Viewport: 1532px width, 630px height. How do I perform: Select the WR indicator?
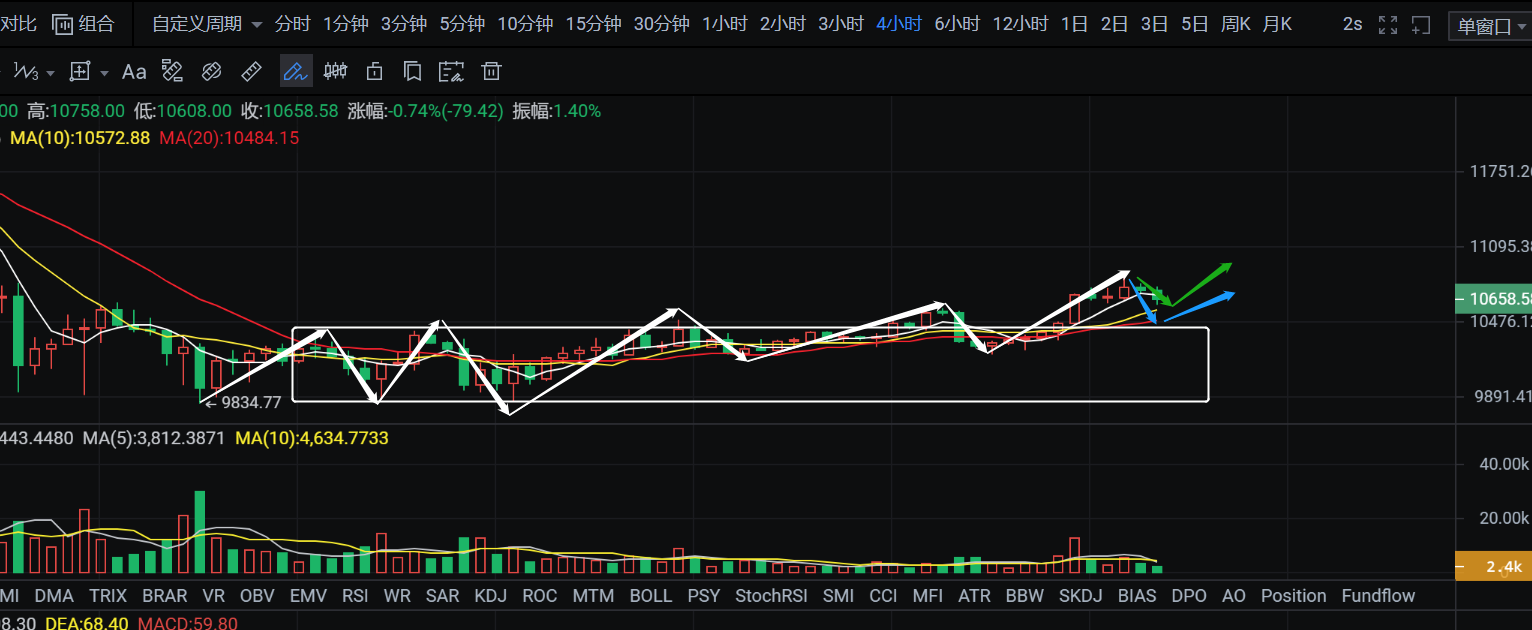point(397,596)
